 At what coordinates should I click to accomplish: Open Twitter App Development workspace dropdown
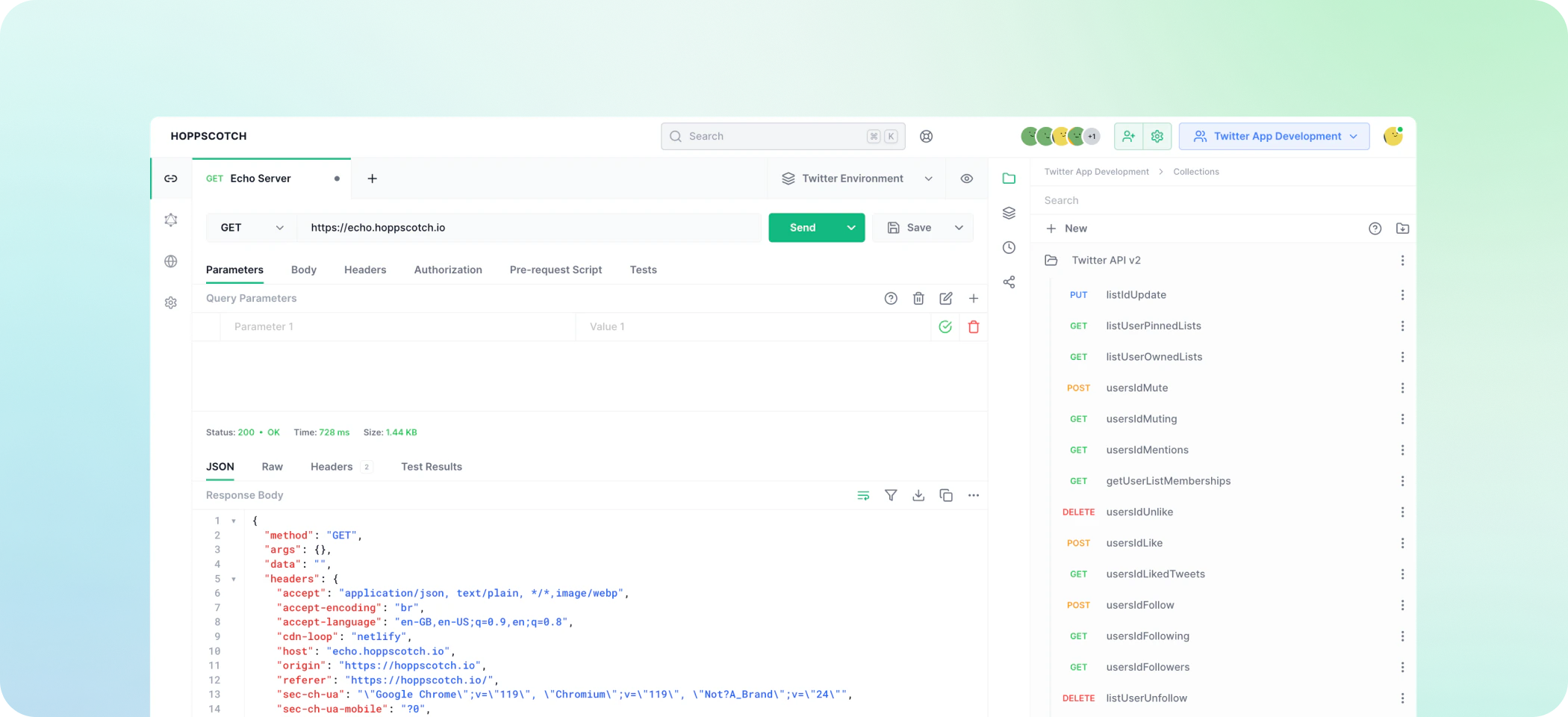(1275, 136)
